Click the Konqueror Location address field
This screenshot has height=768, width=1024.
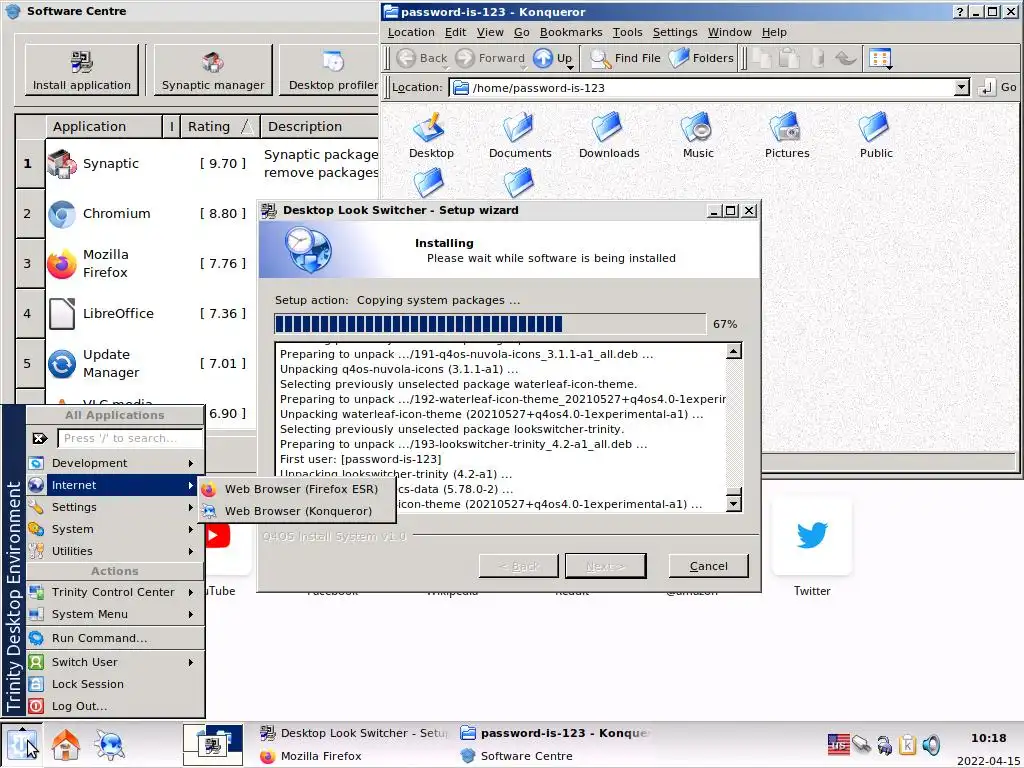[x=702, y=88]
